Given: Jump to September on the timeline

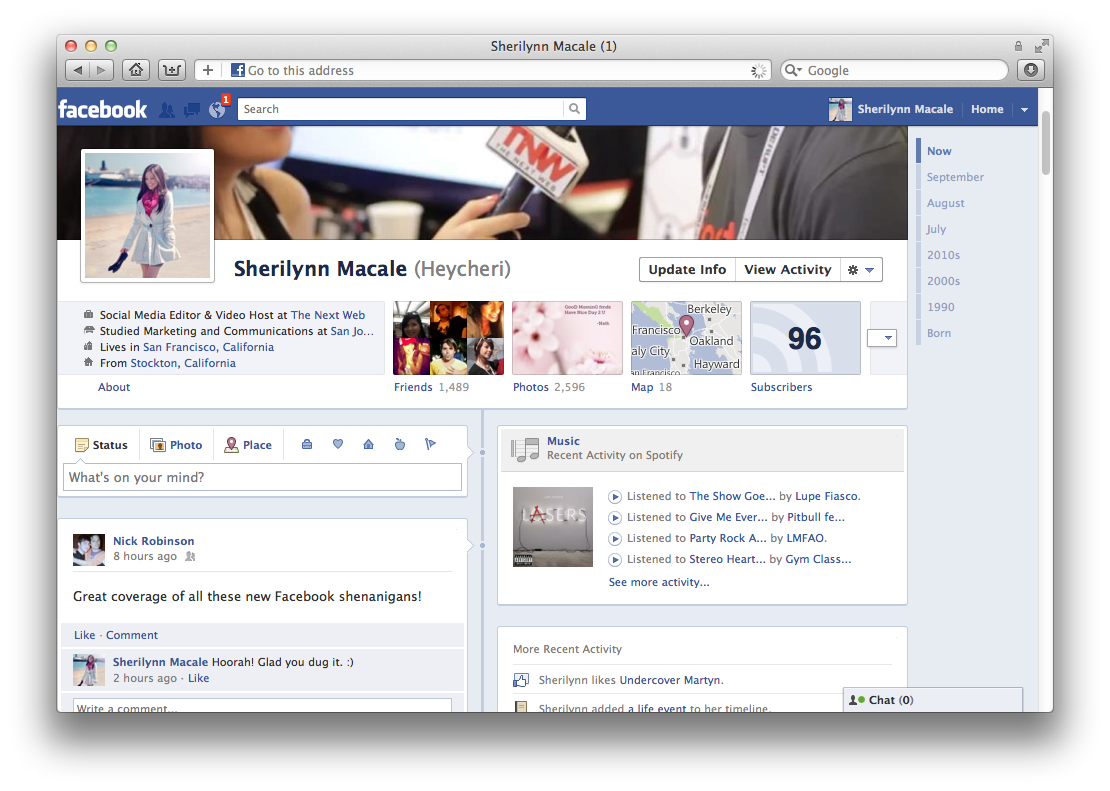Looking at the screenshot, I should tap(955, 177).
